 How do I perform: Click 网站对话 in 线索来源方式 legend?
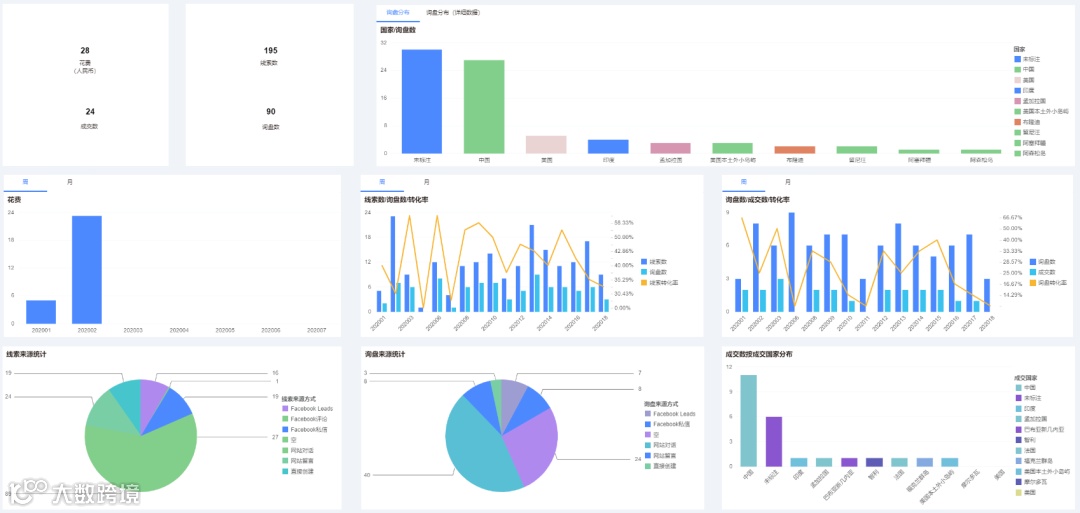tap(297, 450)
